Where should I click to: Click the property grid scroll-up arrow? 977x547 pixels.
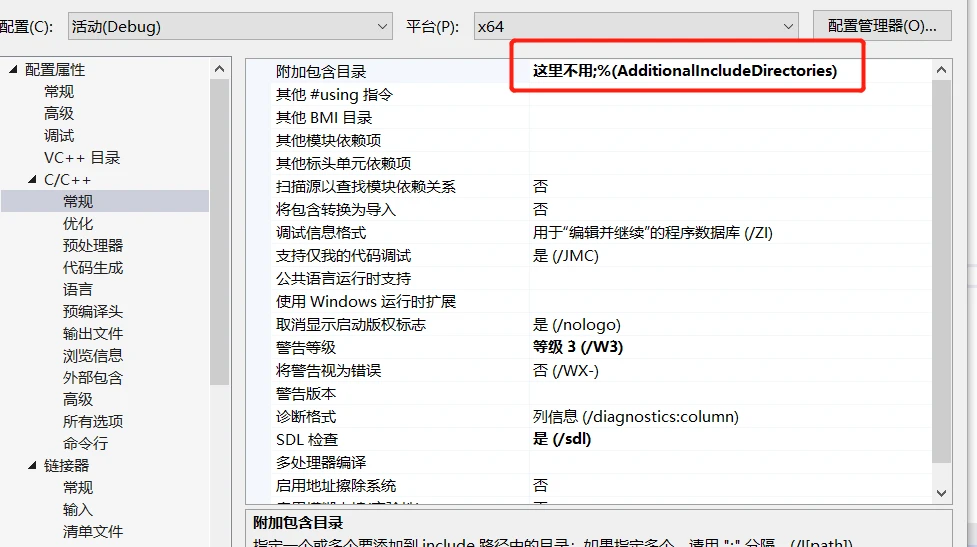click(x=941, y=70)
